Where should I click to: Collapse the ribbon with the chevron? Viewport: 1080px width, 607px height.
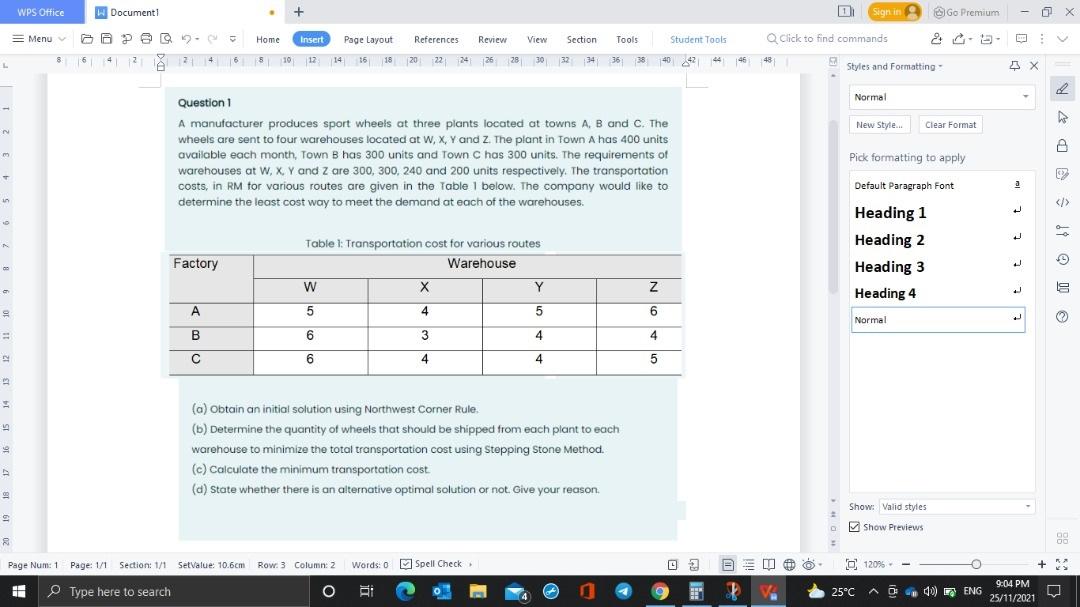pos(1061,39)
